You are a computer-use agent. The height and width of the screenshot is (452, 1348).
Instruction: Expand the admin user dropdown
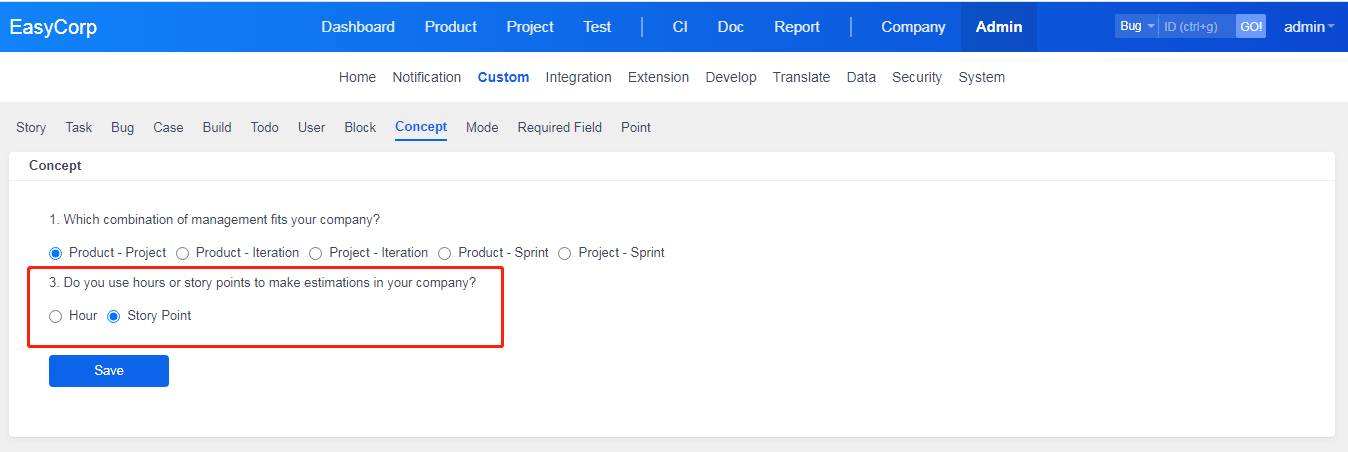click(x=1308, y=27)
